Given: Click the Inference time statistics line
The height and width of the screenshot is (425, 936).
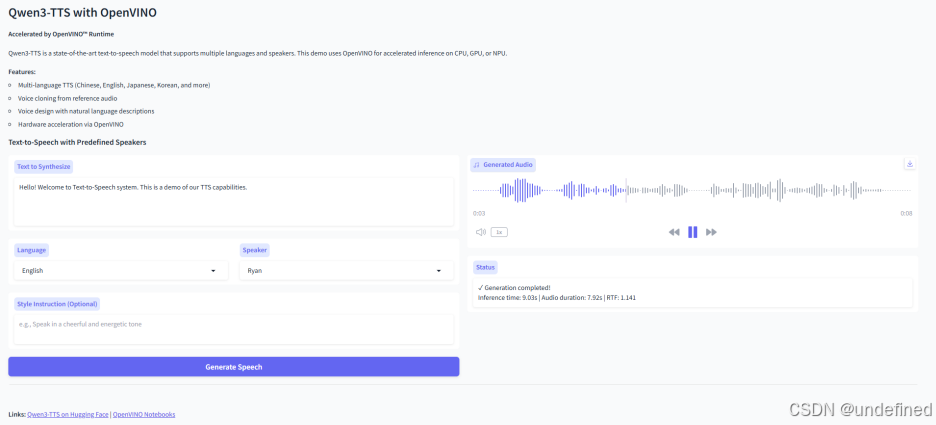Looking at the screenshot, I should [557, 297].
